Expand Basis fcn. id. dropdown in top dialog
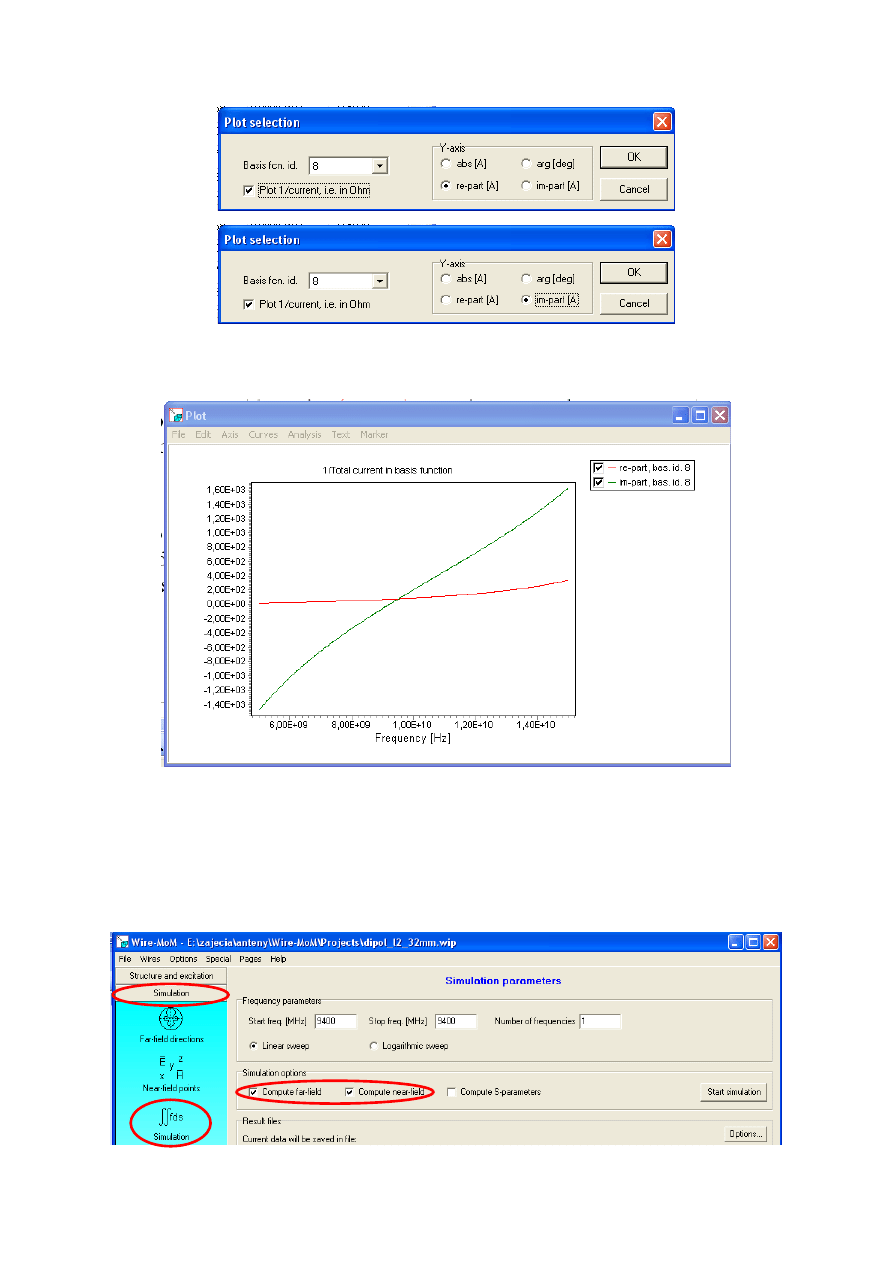 click(x=379, y=166)
